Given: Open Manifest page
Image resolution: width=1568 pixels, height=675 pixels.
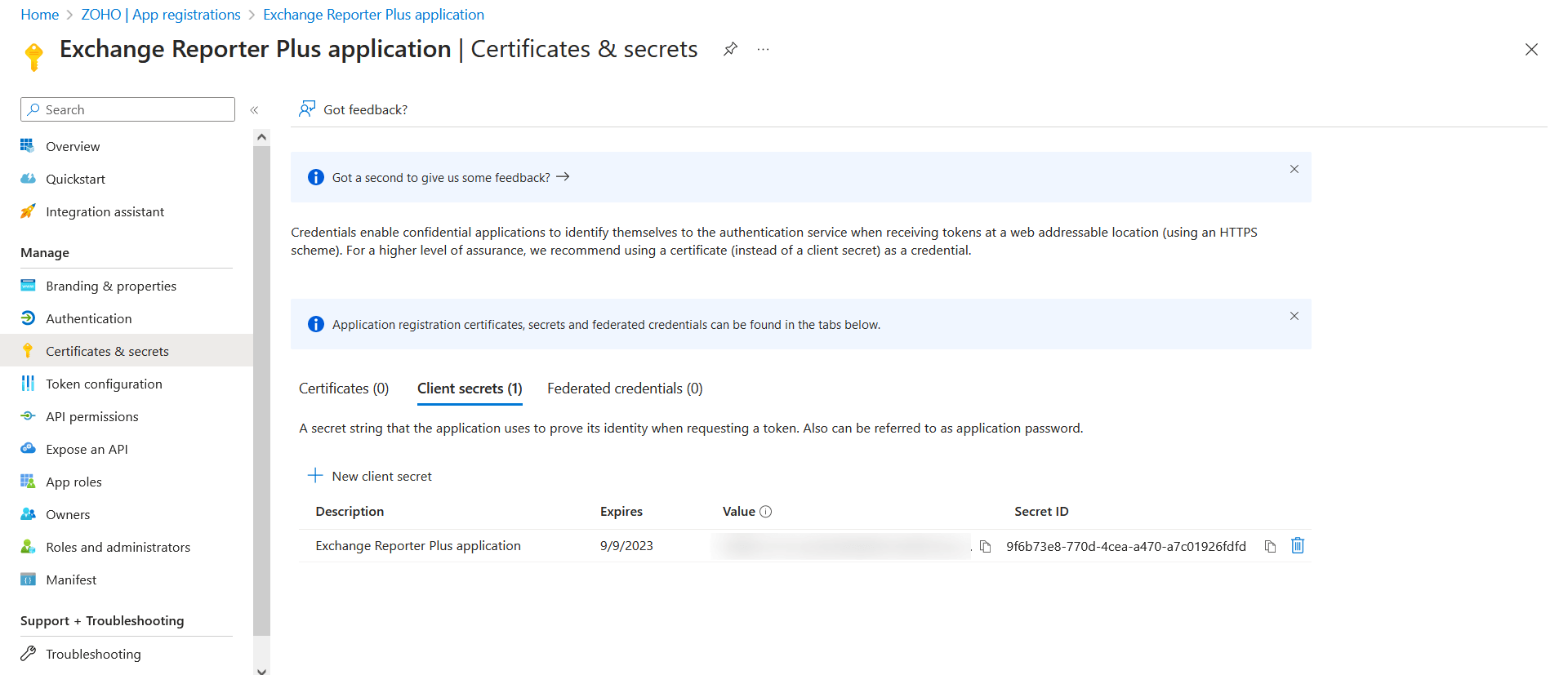Looking at the screenshot, I should pos(71,580).
